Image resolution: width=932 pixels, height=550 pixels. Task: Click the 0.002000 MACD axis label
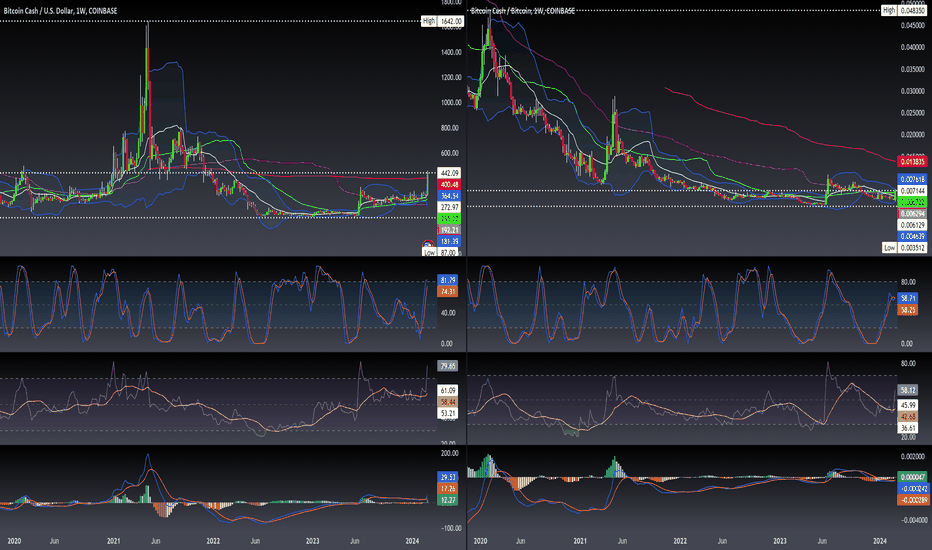coord(912,457)
